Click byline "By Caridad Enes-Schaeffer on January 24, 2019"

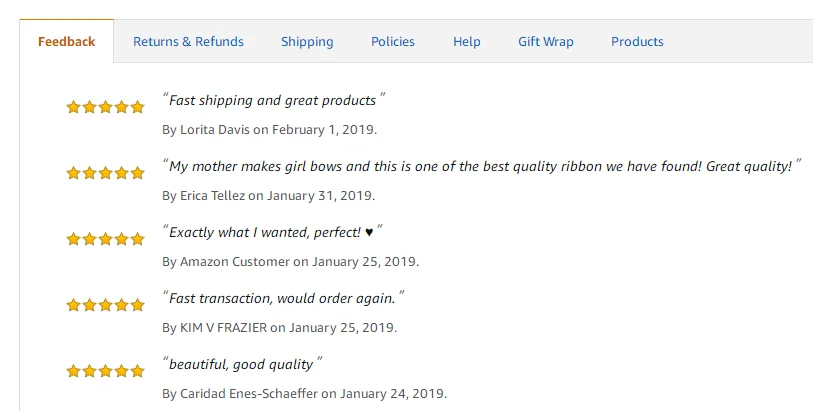coord(304,394)
